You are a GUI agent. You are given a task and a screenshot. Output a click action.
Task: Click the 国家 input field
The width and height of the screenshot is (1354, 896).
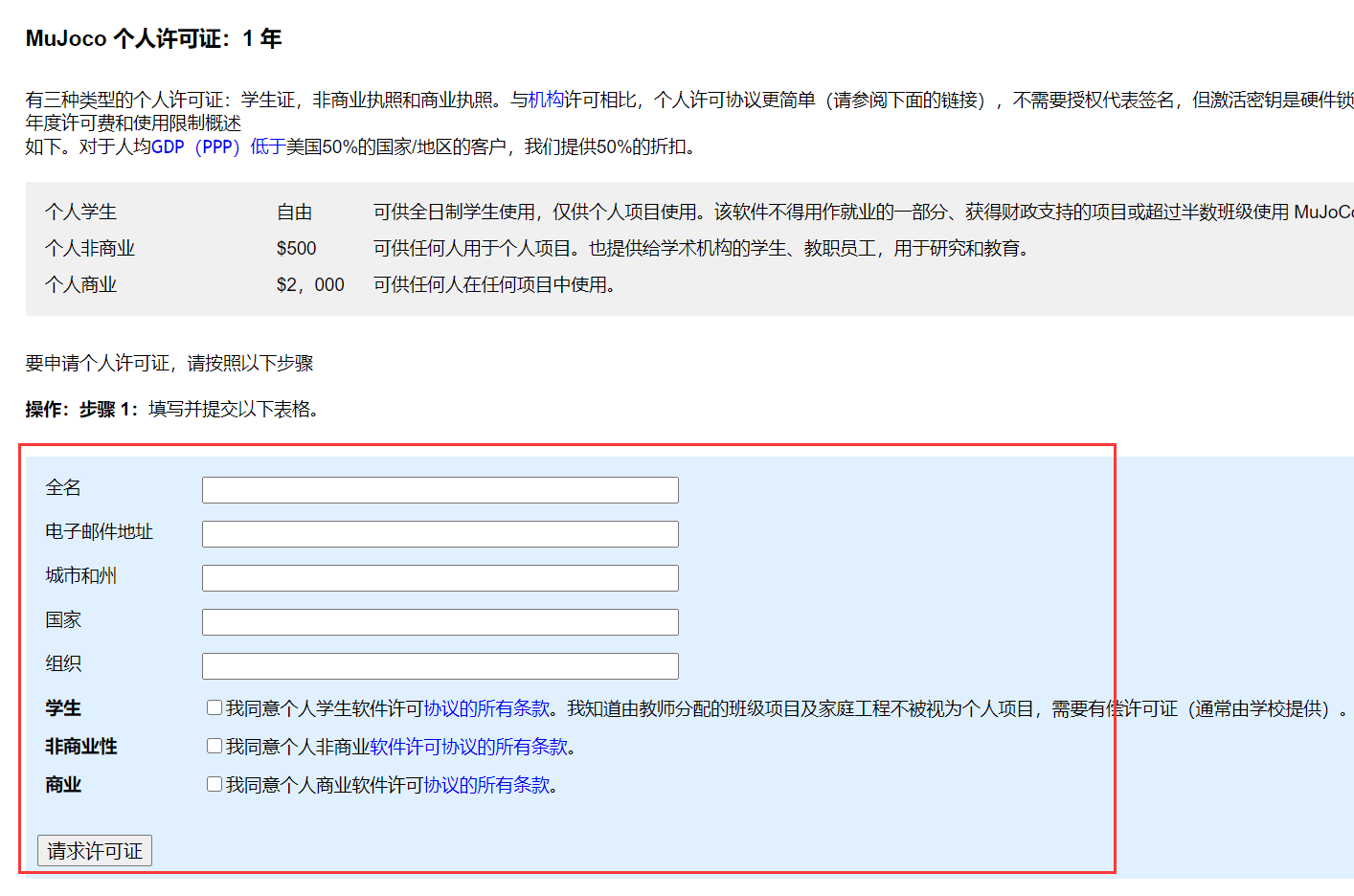click(440, 622)
